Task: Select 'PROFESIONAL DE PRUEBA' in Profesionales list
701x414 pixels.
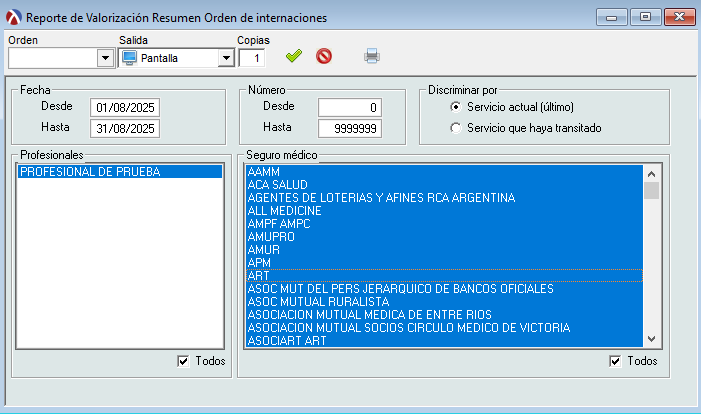Action: 90,172
